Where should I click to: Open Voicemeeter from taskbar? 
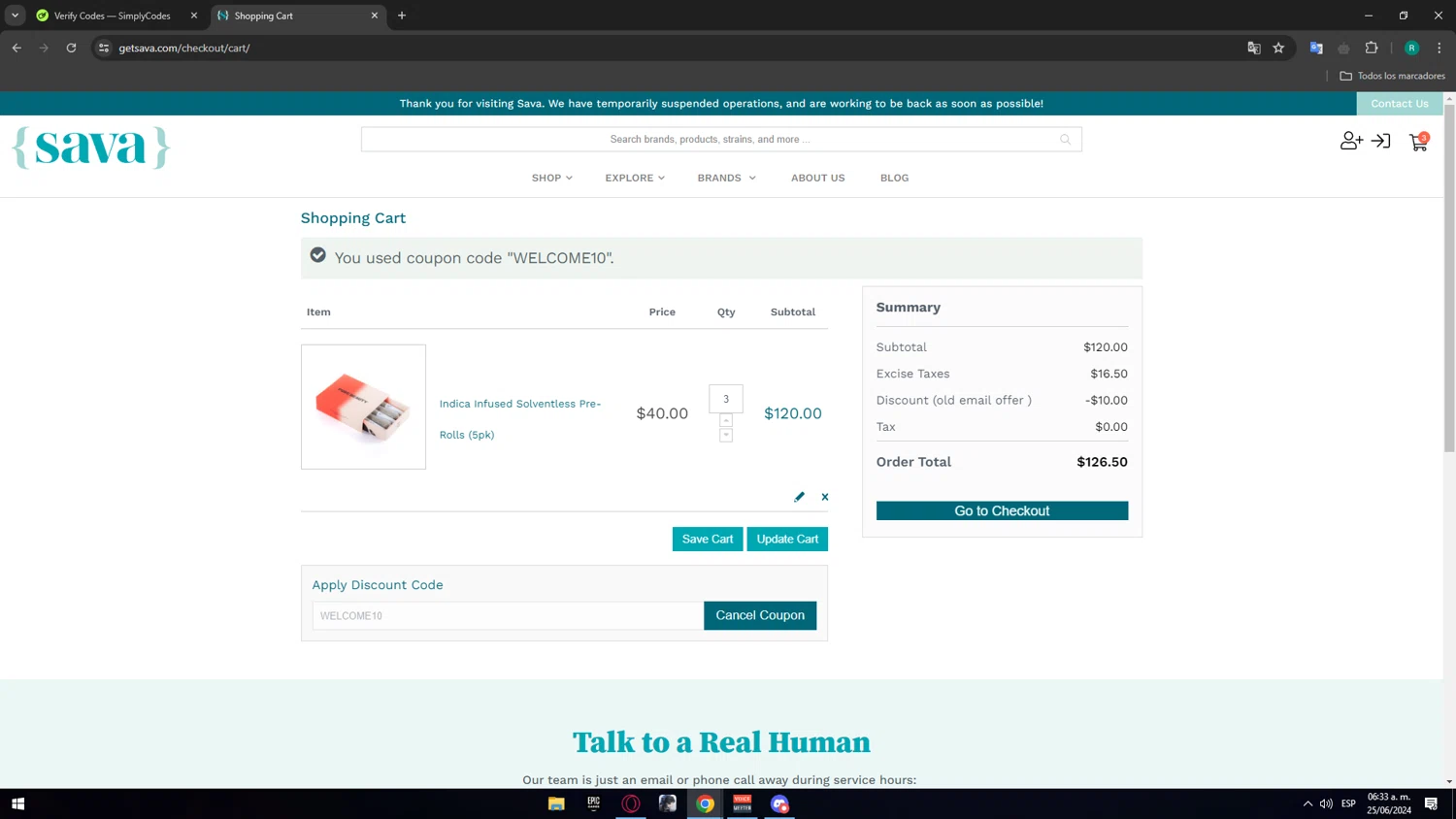pos(743,803)
